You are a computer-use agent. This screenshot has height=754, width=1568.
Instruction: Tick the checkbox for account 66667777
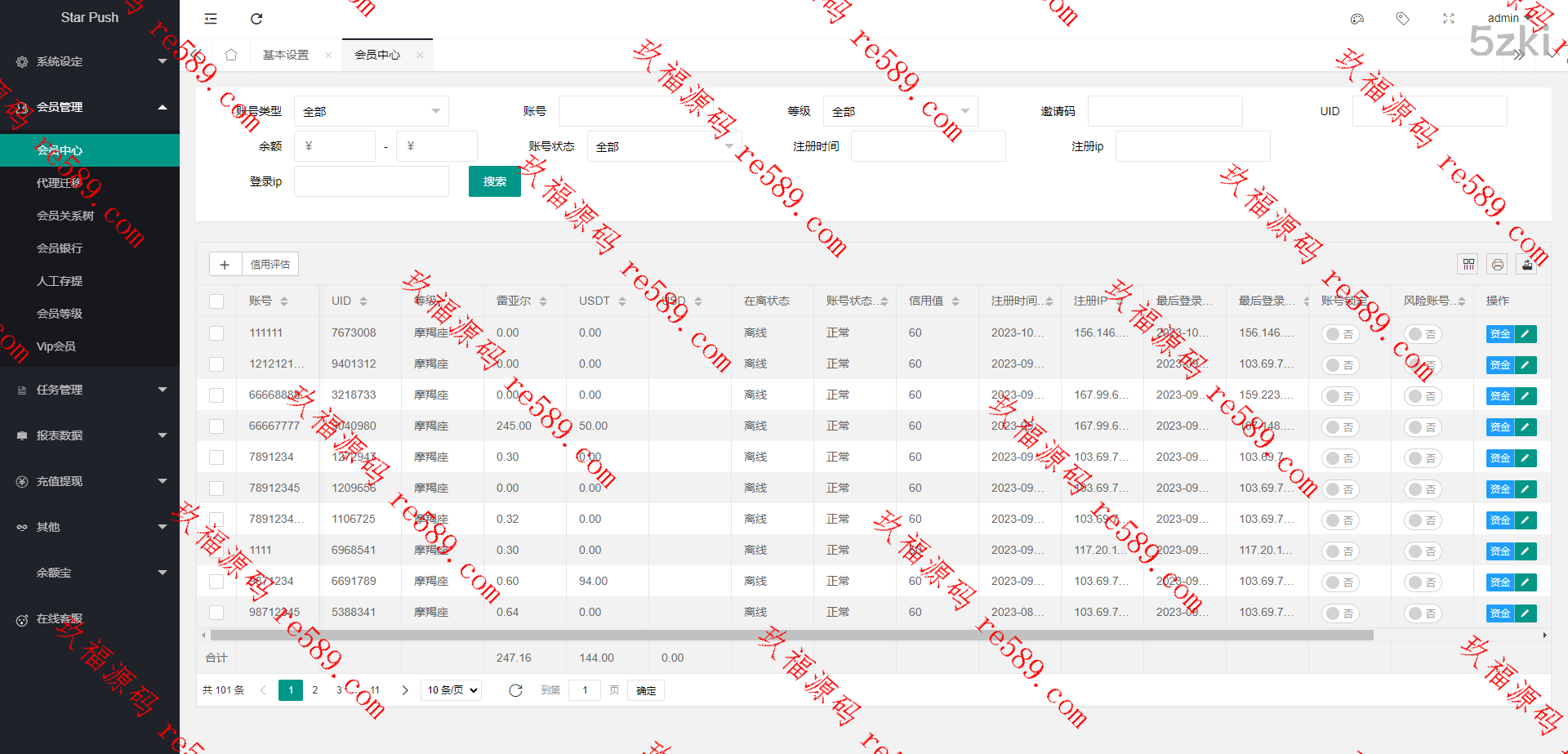pyautogui.click(x=216, y=426)
